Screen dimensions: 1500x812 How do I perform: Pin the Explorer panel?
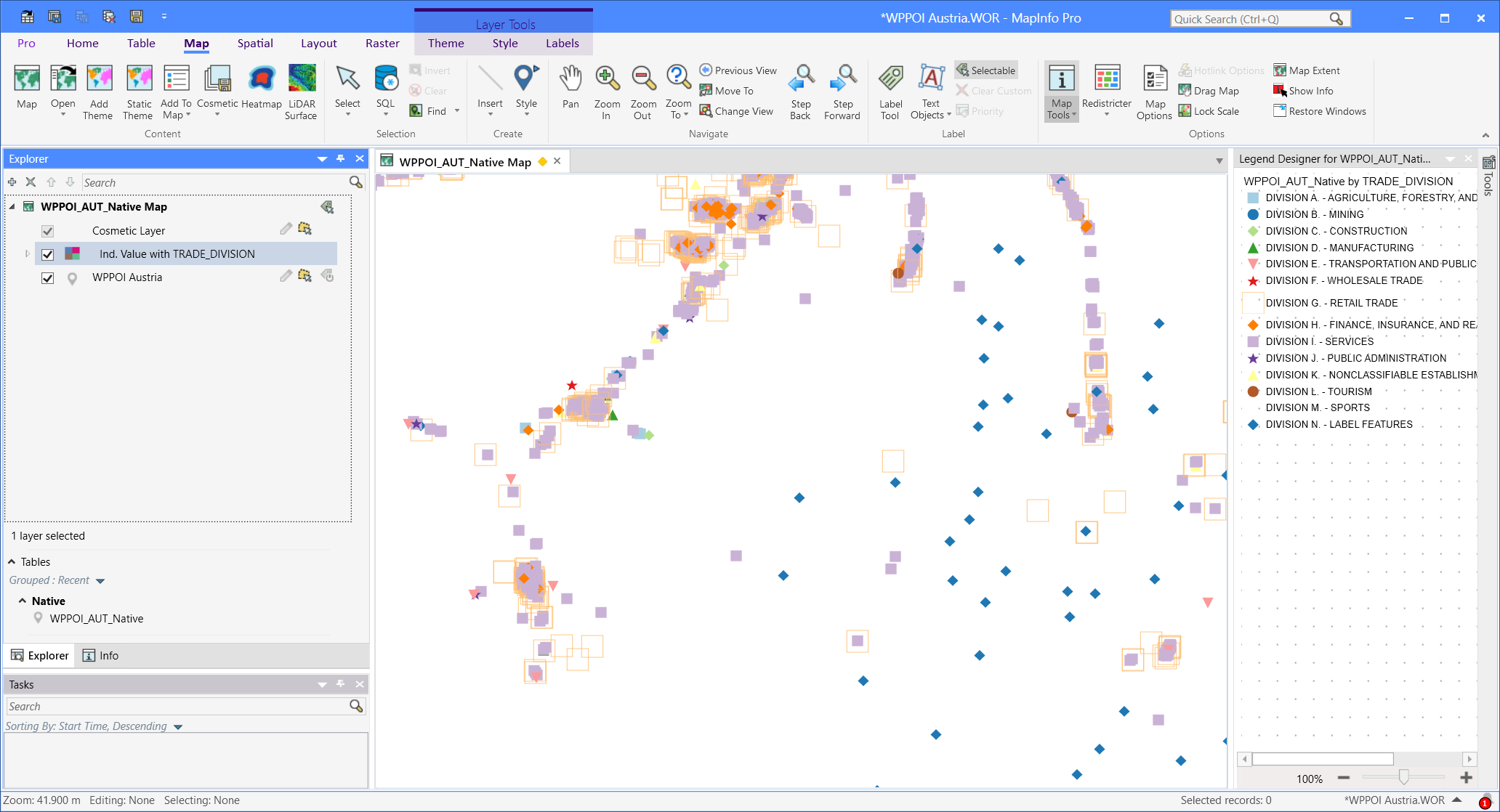tap(341, 158)
